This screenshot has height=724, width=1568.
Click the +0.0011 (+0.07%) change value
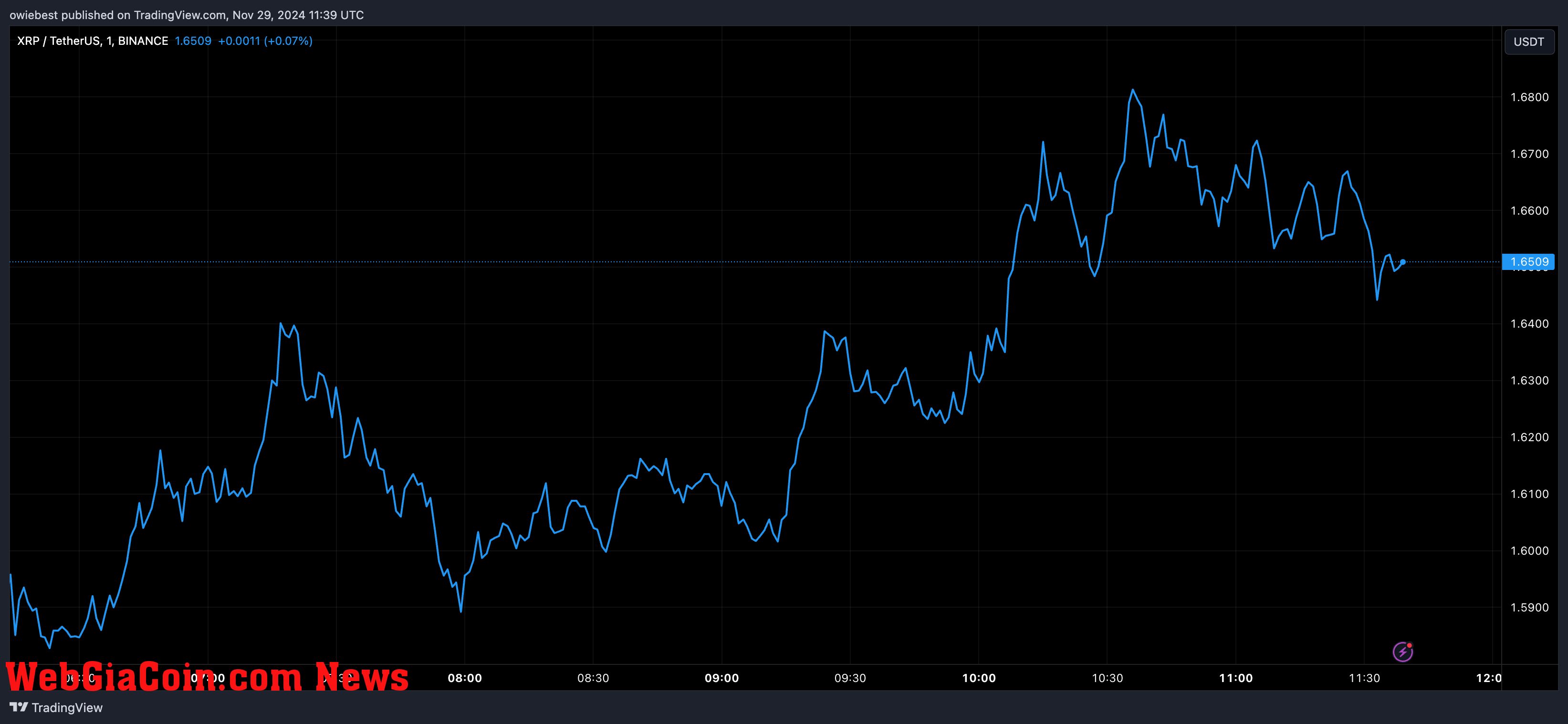tap(265, 41)
